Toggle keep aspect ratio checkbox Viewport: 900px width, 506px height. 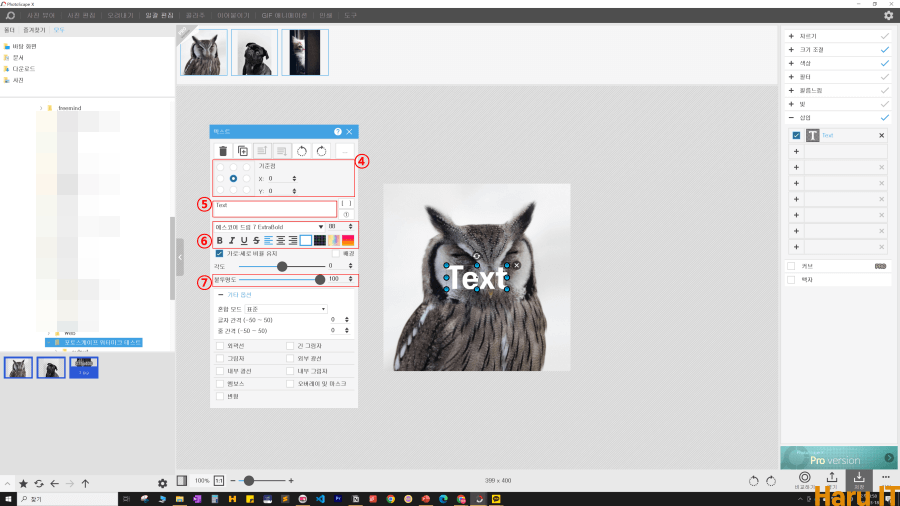(219, 254)
